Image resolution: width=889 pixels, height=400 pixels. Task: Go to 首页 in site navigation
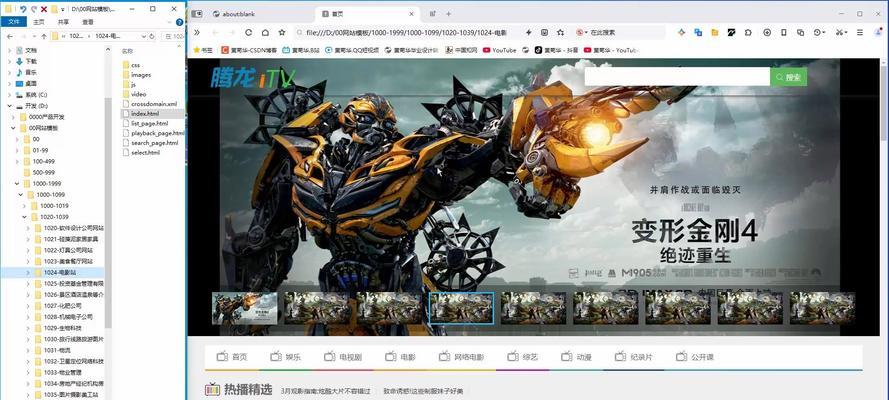click(x=232, y=357)
